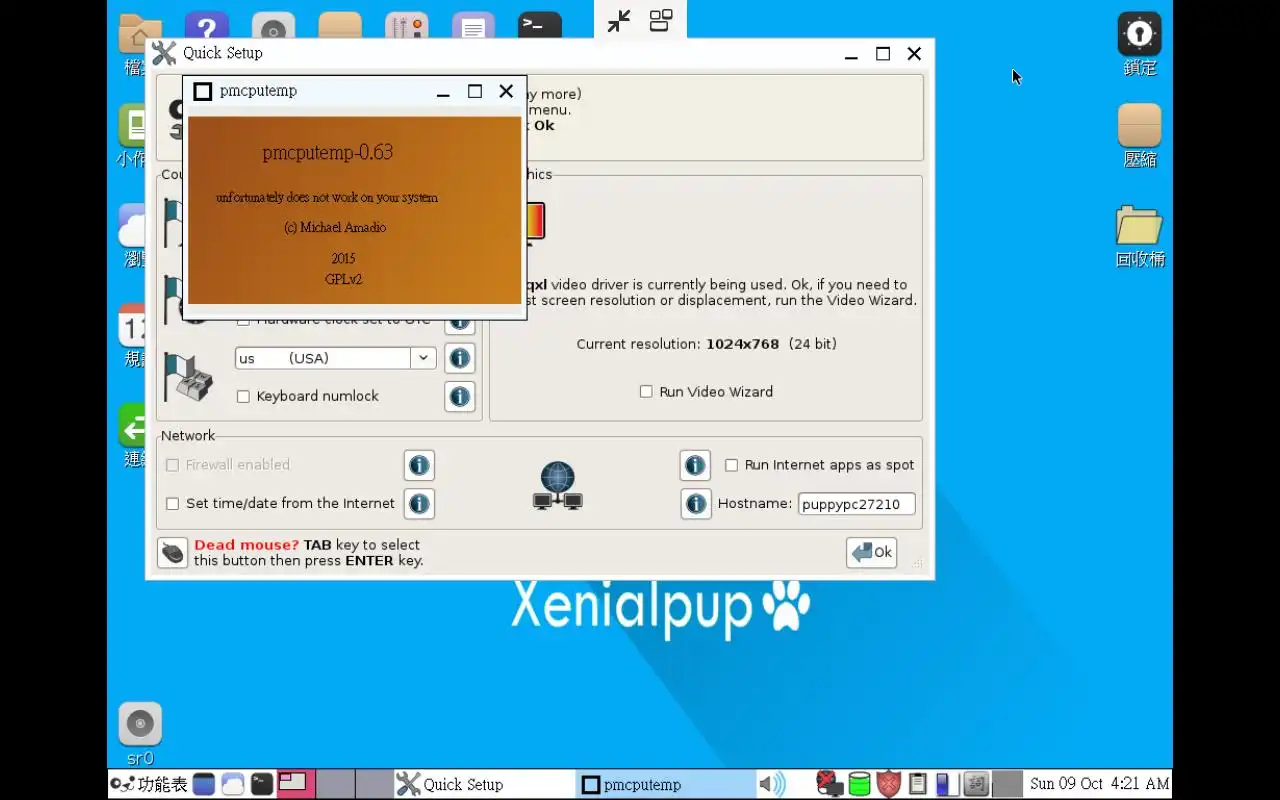Switch to first virtual desktop pager
The width and height of the screenshot is (1280, 800).
[x=296, y=784]
